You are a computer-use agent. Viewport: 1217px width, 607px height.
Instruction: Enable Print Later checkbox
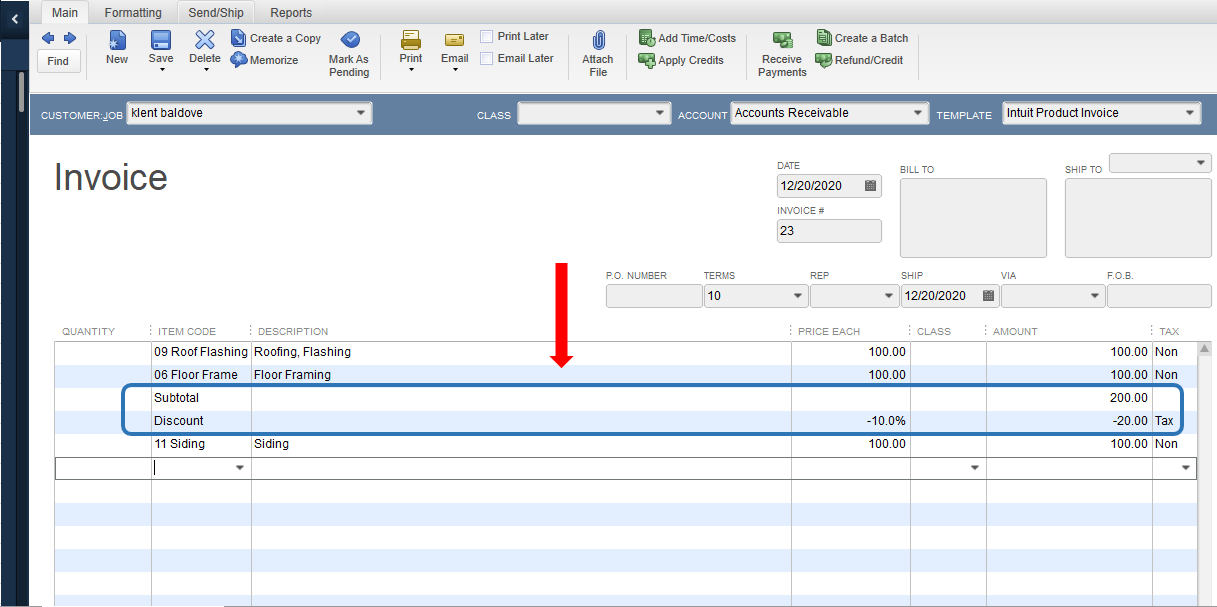point(487,36)
